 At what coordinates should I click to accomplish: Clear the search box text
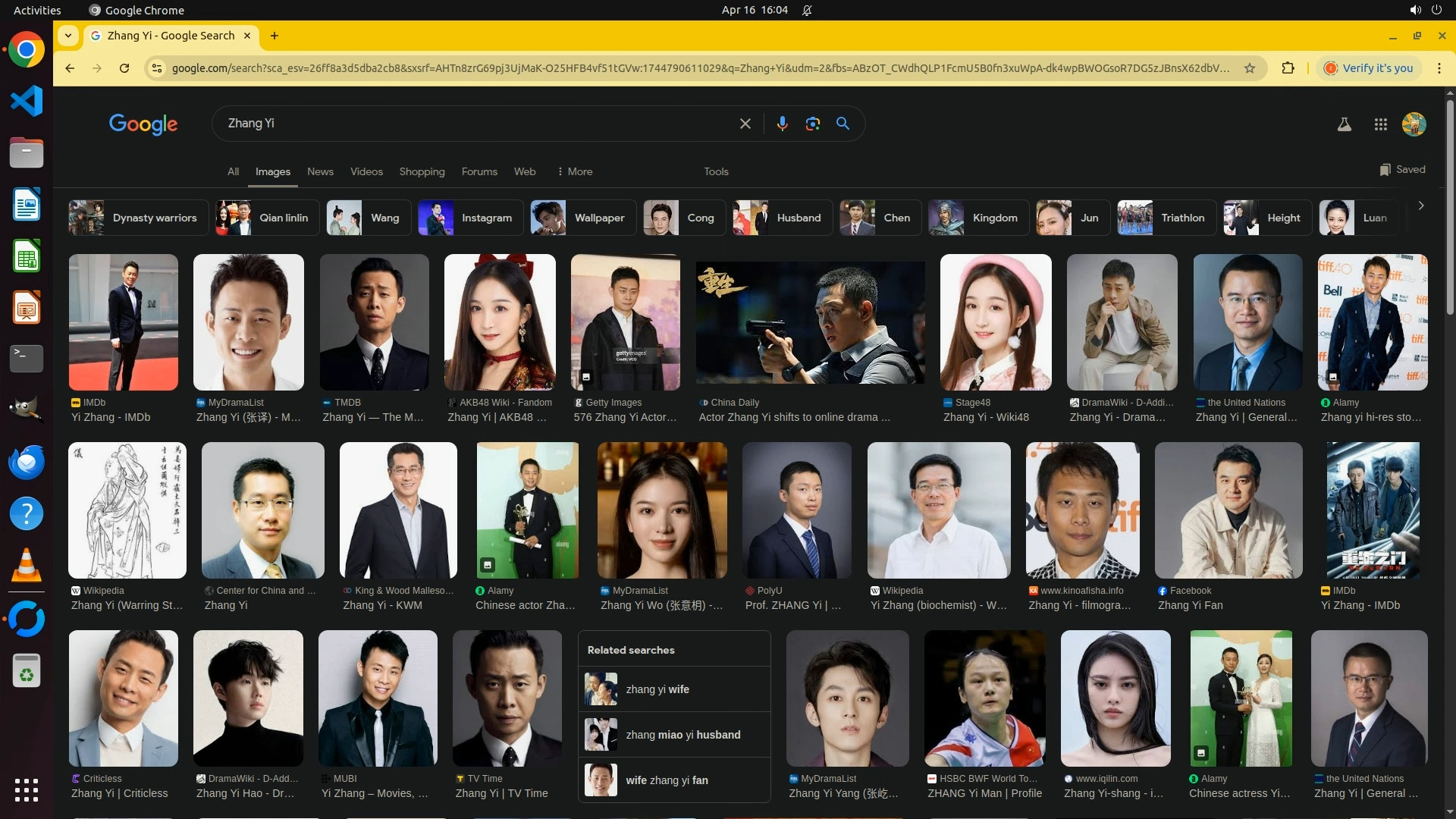(745, 124)
